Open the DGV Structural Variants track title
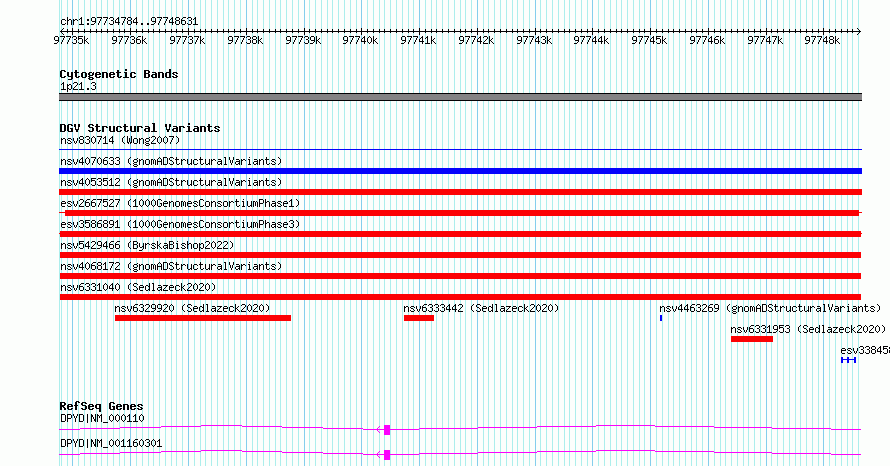The height and width of the screenshot is (466, 890). tap(140, 128)
